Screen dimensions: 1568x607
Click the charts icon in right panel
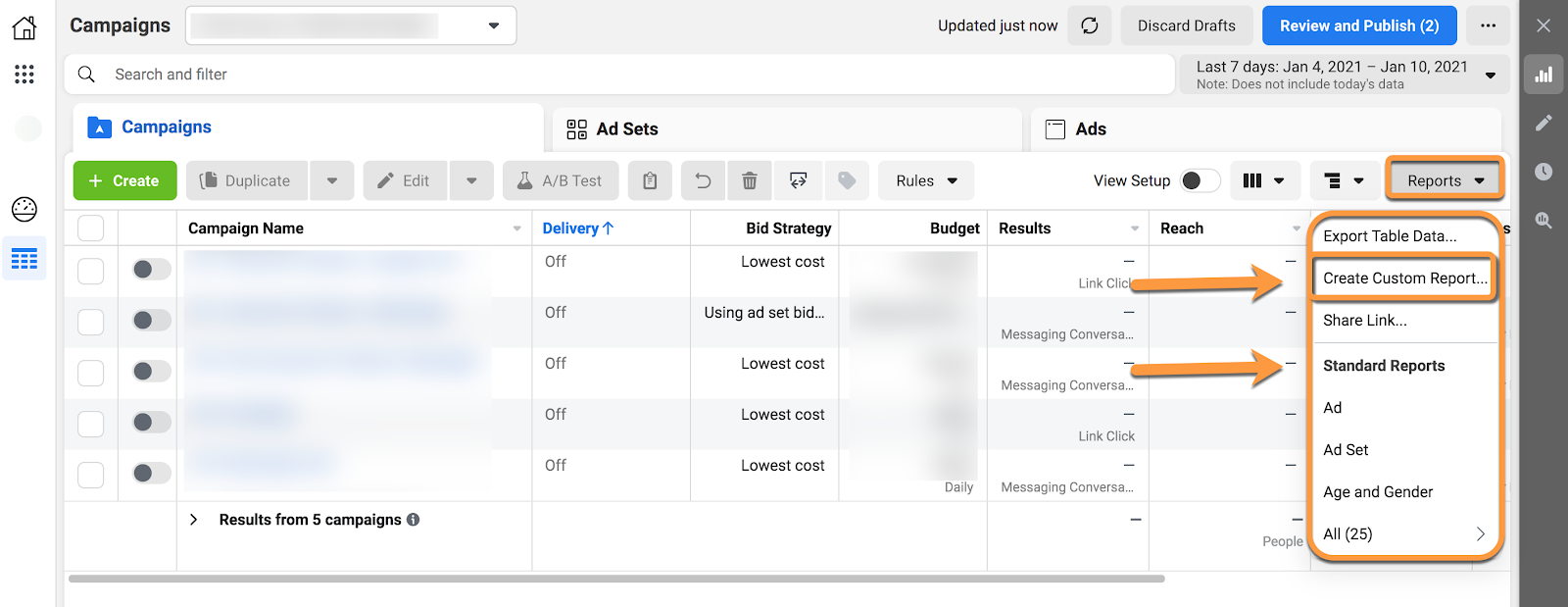coord(1543,75)
